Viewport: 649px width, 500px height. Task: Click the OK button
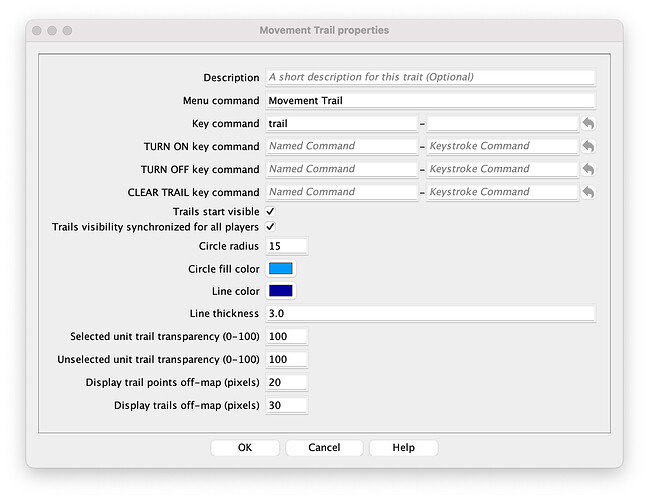pos(245,447)
